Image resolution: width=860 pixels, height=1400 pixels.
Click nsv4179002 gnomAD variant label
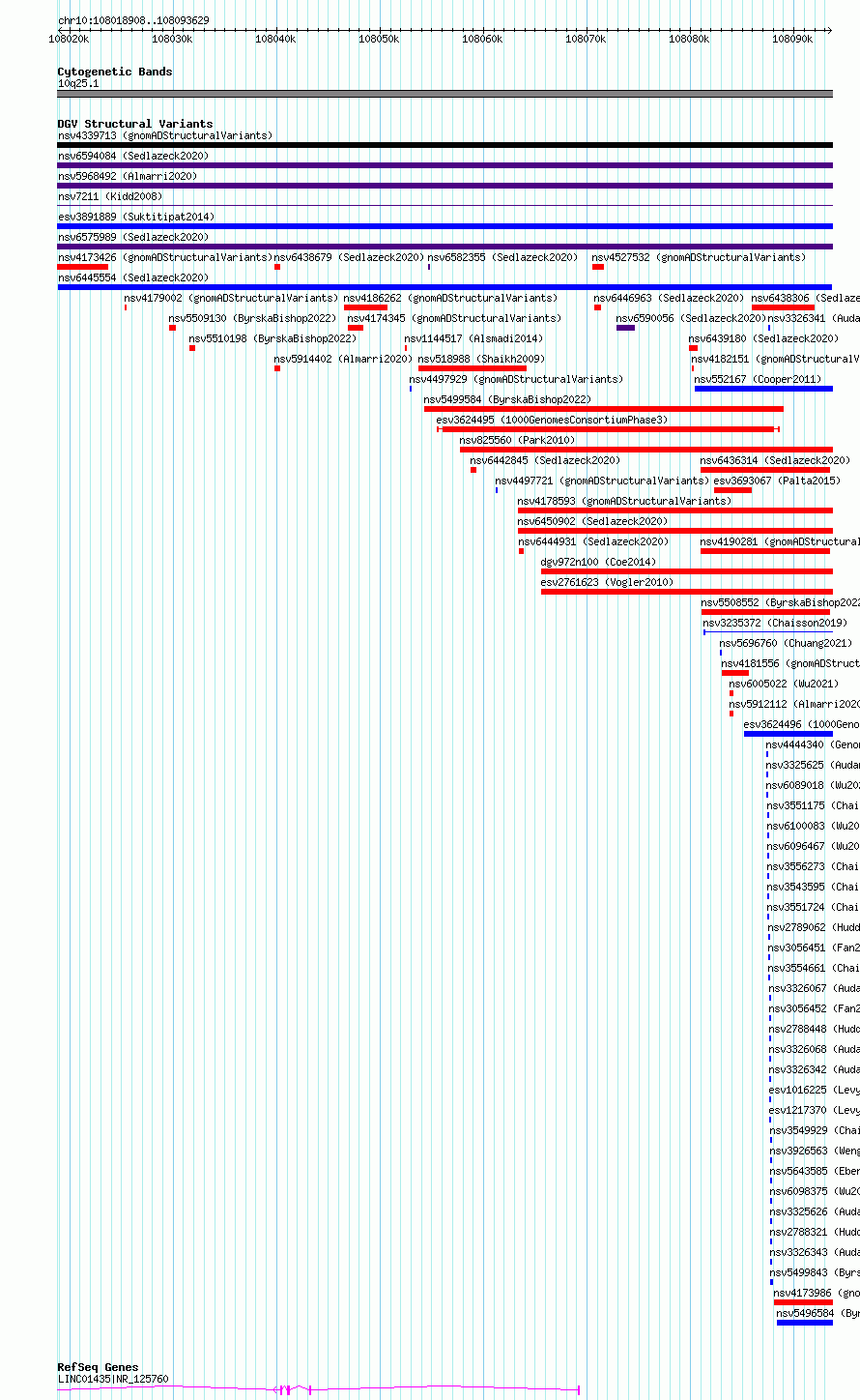pyautogui.click(x=232, y=298)
